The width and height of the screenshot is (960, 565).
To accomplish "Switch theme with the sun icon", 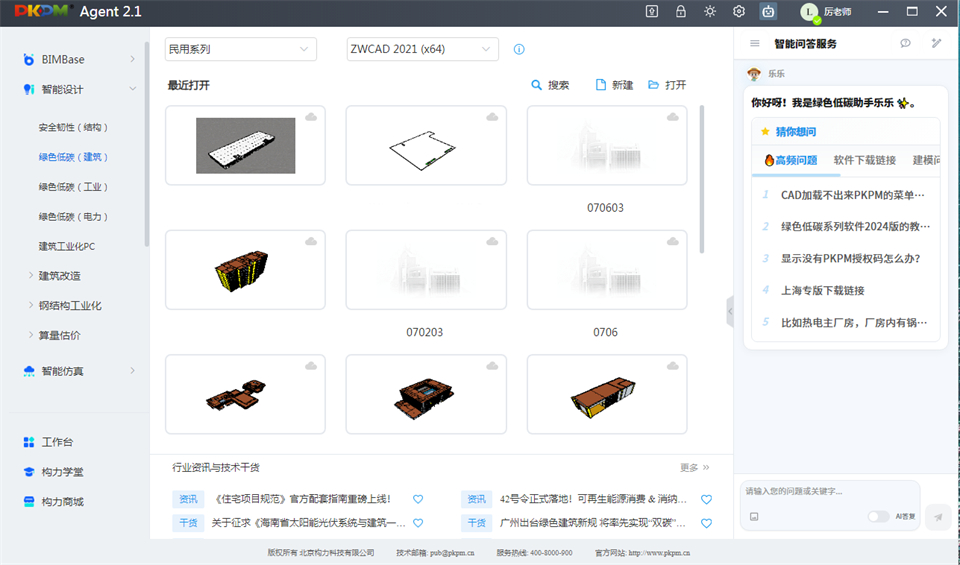I will 710,12.
